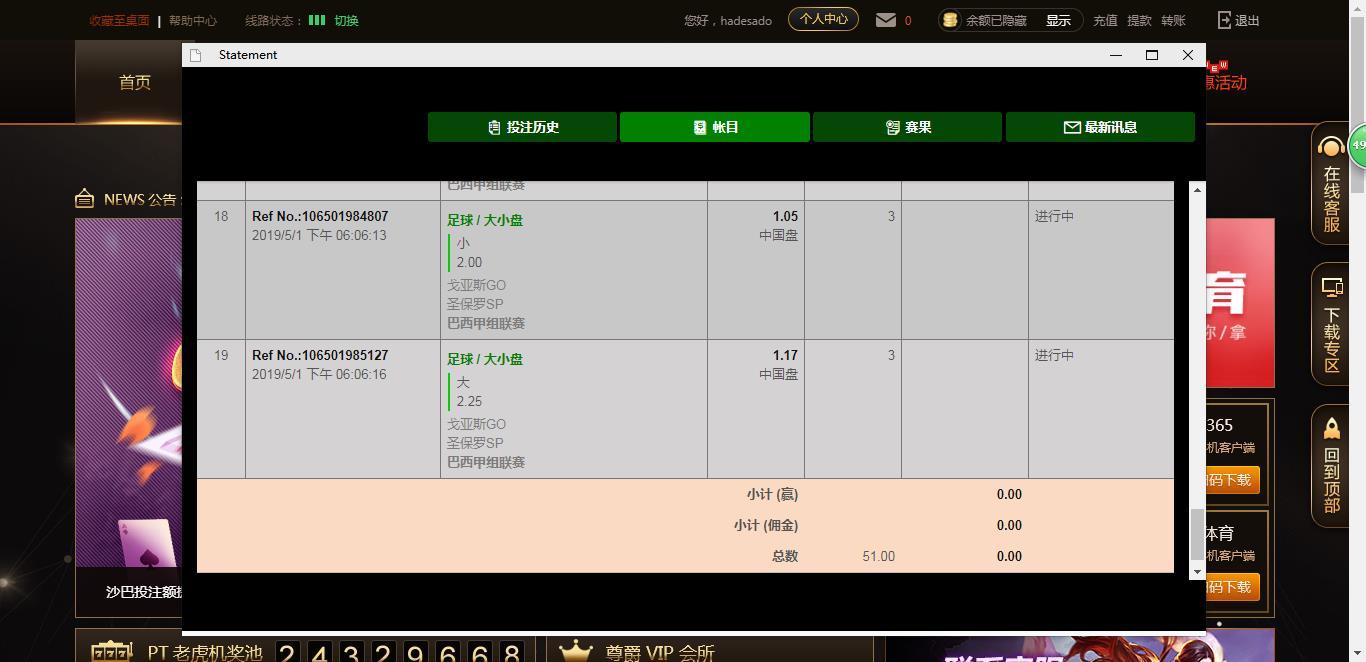Click the odds value 1.05
Viewport: 1366px width, 662px height.
tap(785, 216)
